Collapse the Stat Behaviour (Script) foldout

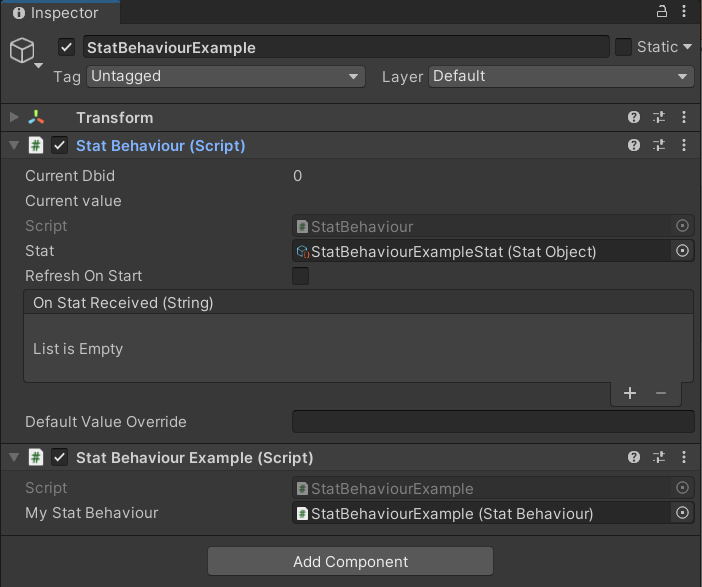coord(14,146)
